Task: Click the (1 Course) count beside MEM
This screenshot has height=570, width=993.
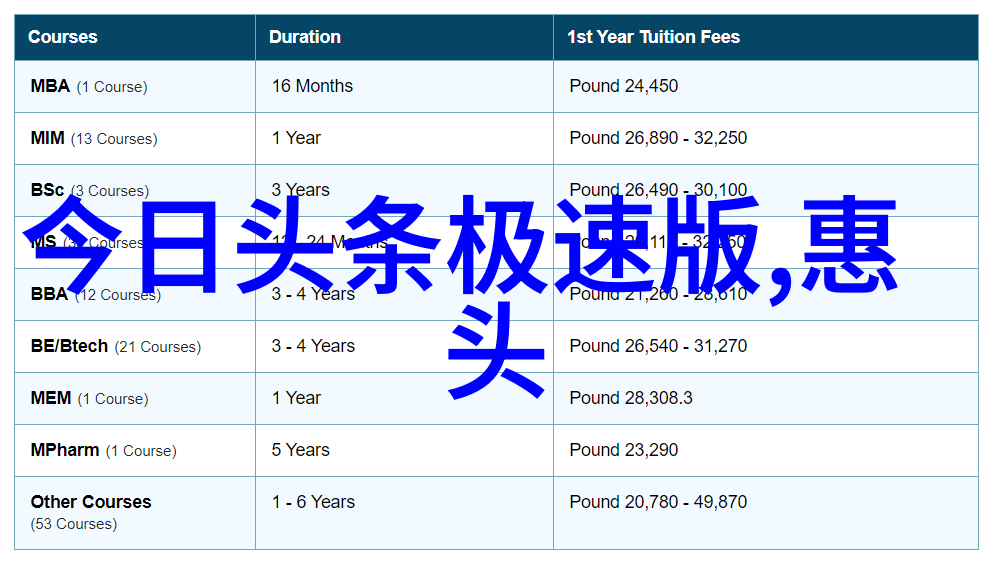Action: 113,398
